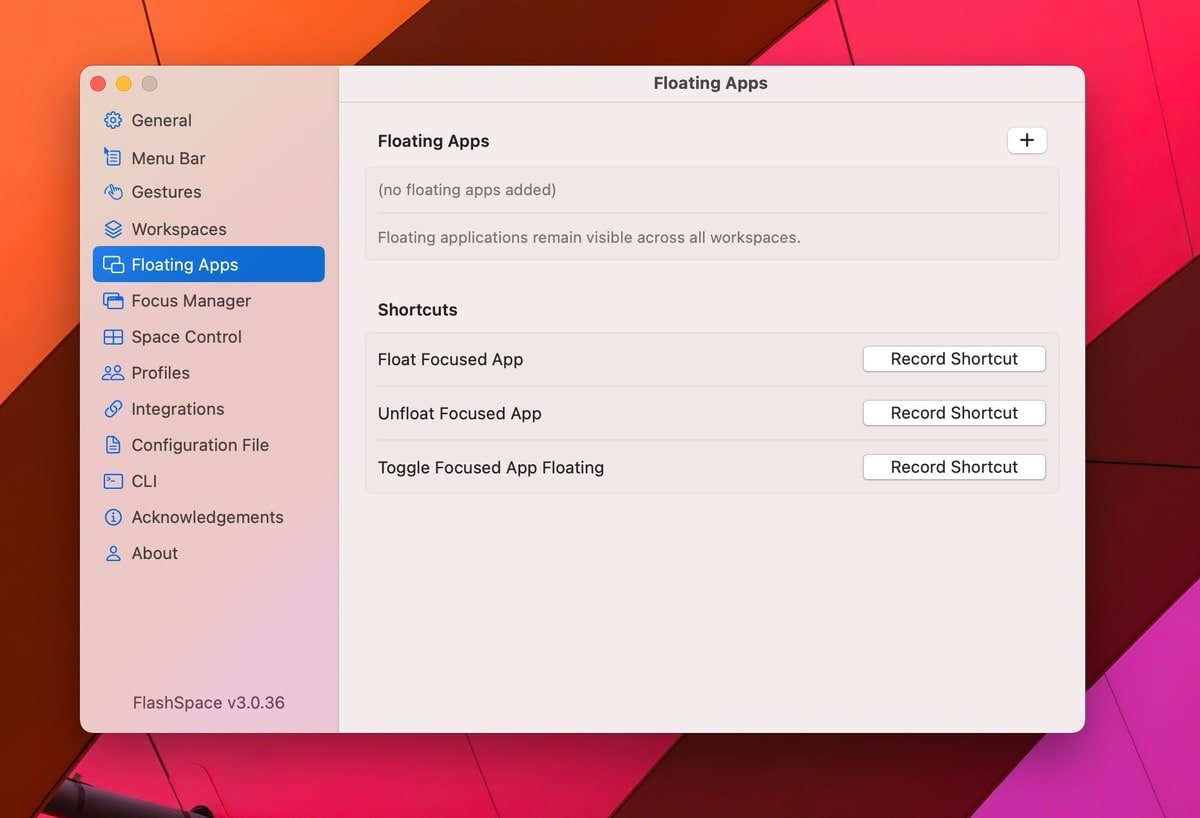Select the Menu Bar sidebar icon
This screenshot has width=1200, height=818.
tap(113, 157)
